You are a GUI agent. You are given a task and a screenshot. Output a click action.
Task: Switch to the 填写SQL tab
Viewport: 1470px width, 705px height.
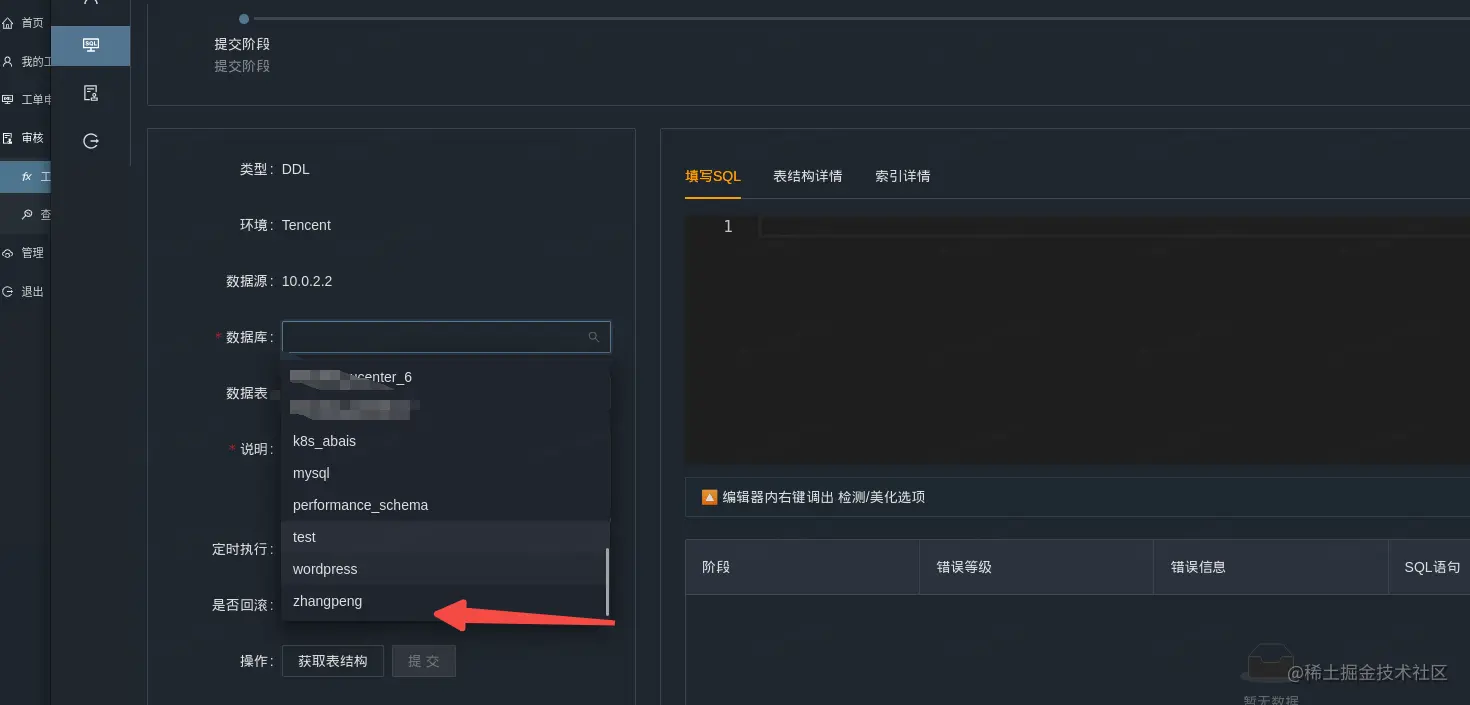[713, 176]
